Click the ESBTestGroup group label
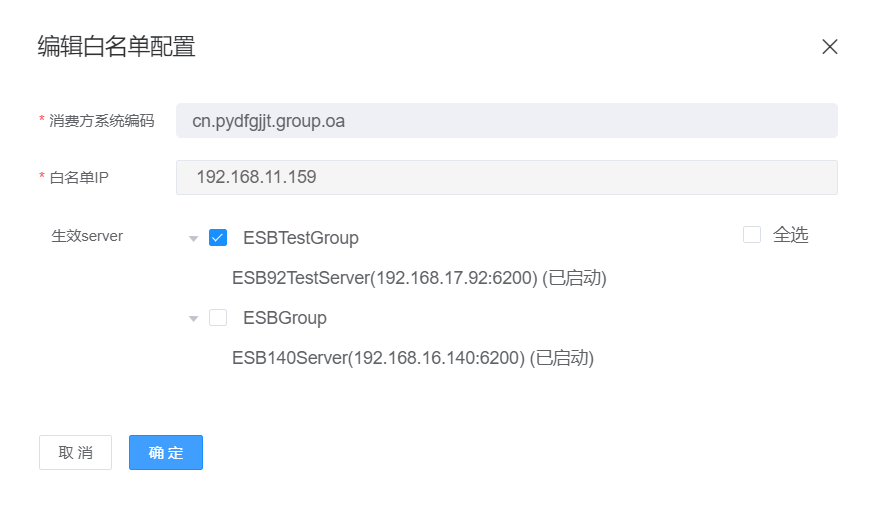This screenshot has width=869, height=514. [301, 238]
